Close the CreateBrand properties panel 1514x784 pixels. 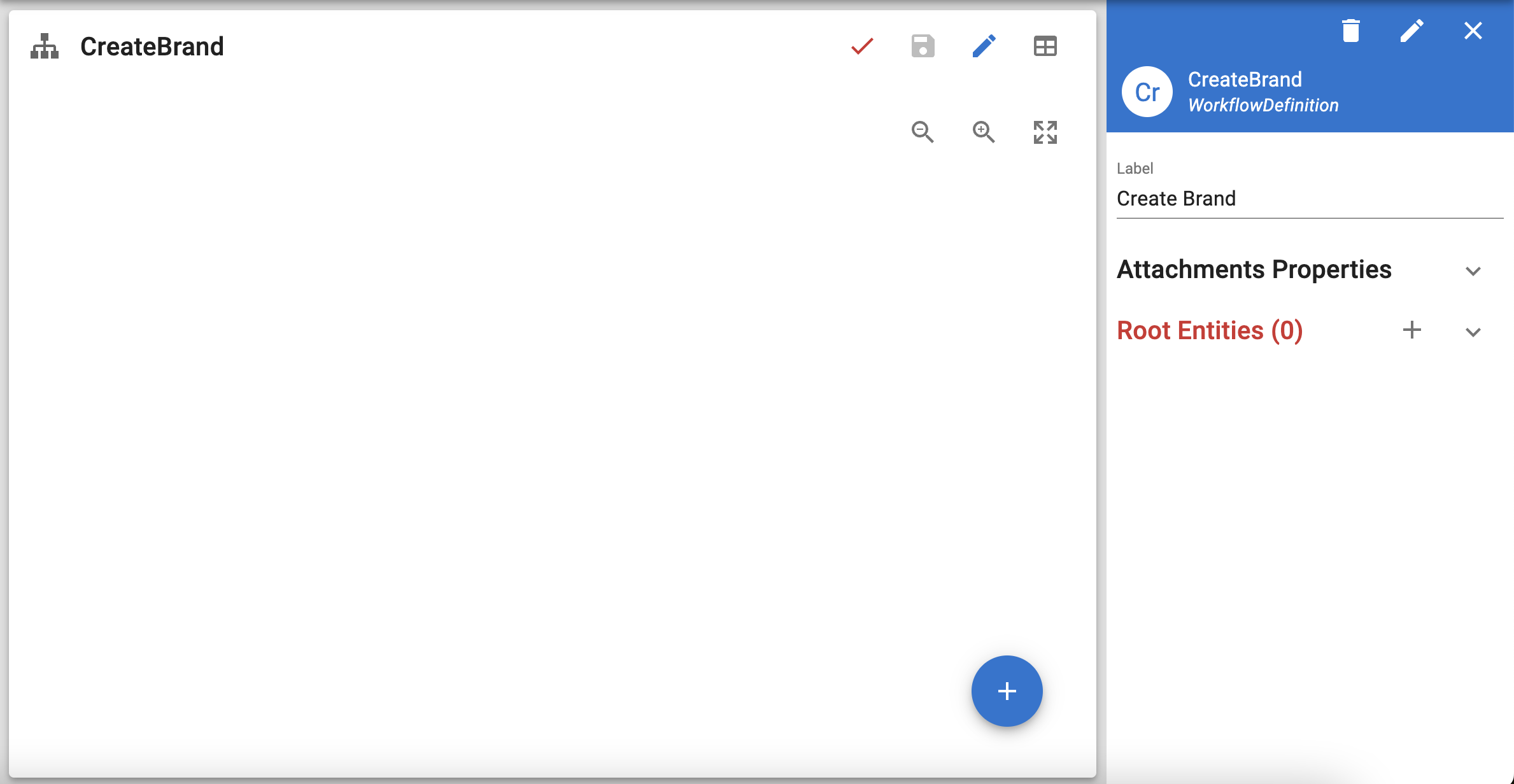click(1473, 31)
